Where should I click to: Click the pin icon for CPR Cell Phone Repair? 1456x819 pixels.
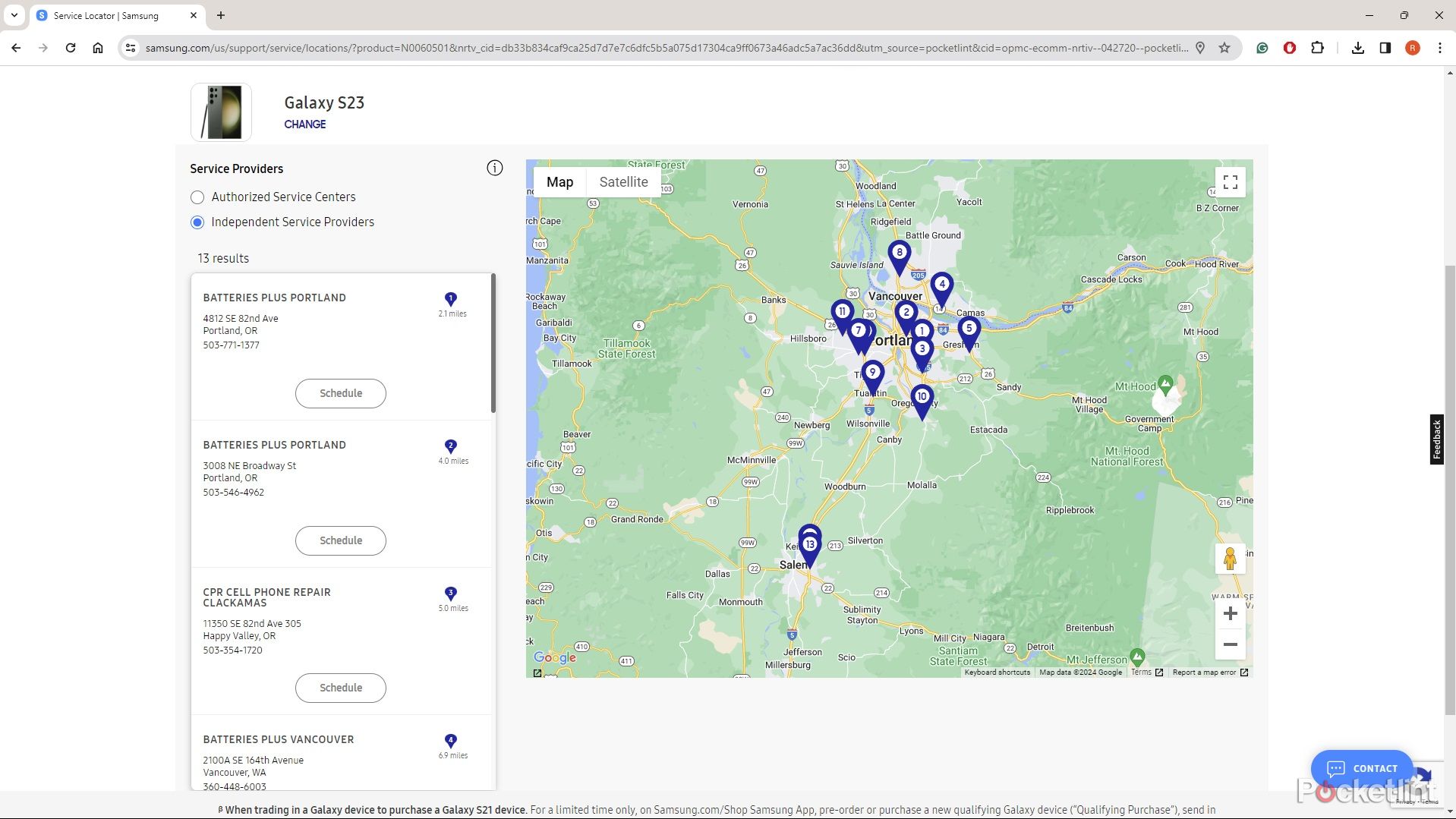(450, 594)
